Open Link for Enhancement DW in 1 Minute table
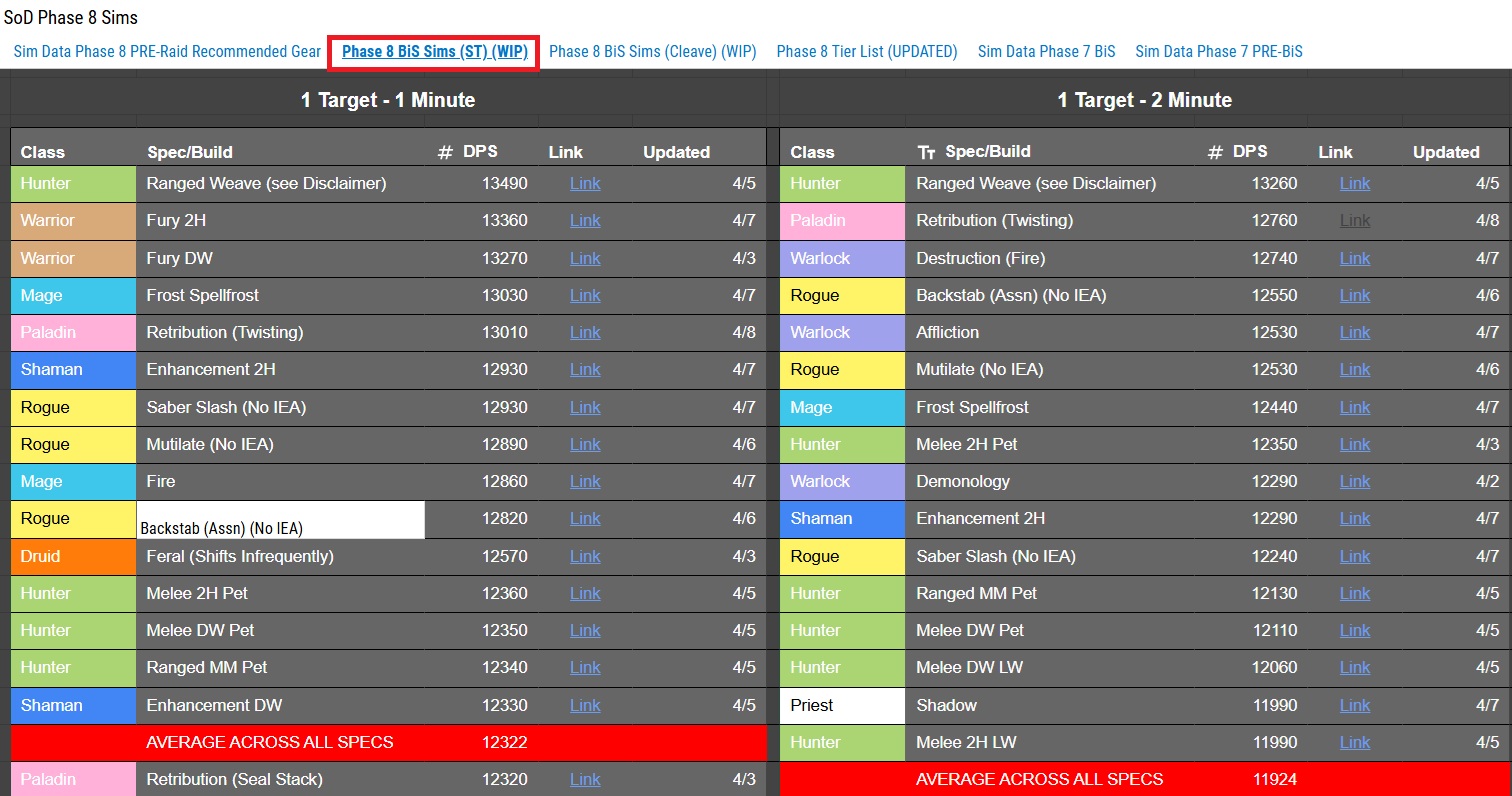Image resolution: width=1512 pixels, height=796 pixels. tap(585, 705)
